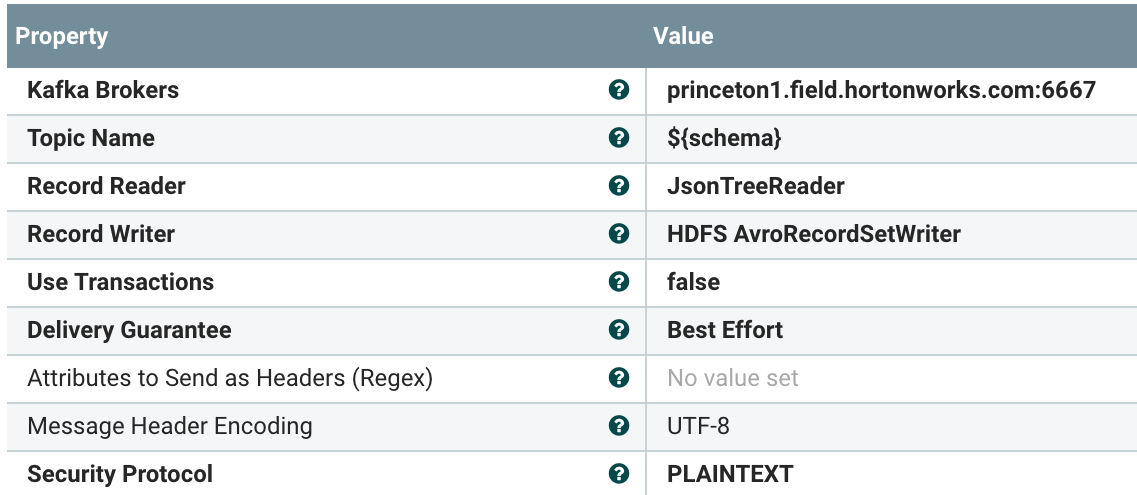Open the Record Reader help tooltip icon
This screenshot has width=1137, height=495.
pos(619,186)
